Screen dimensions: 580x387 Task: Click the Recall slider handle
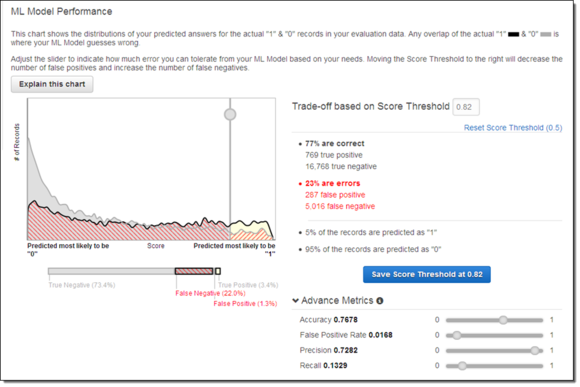click(462, 366)
